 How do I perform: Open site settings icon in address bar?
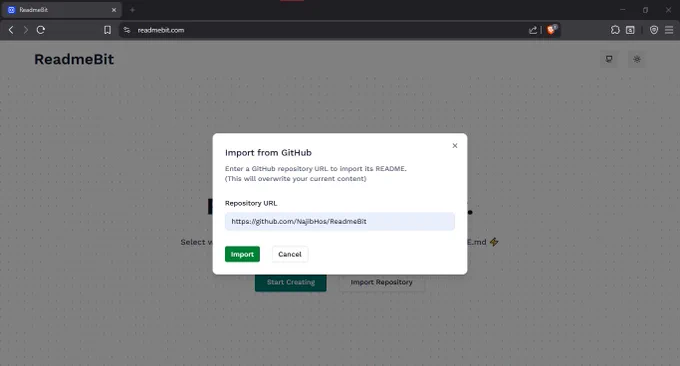click(127, 30)
